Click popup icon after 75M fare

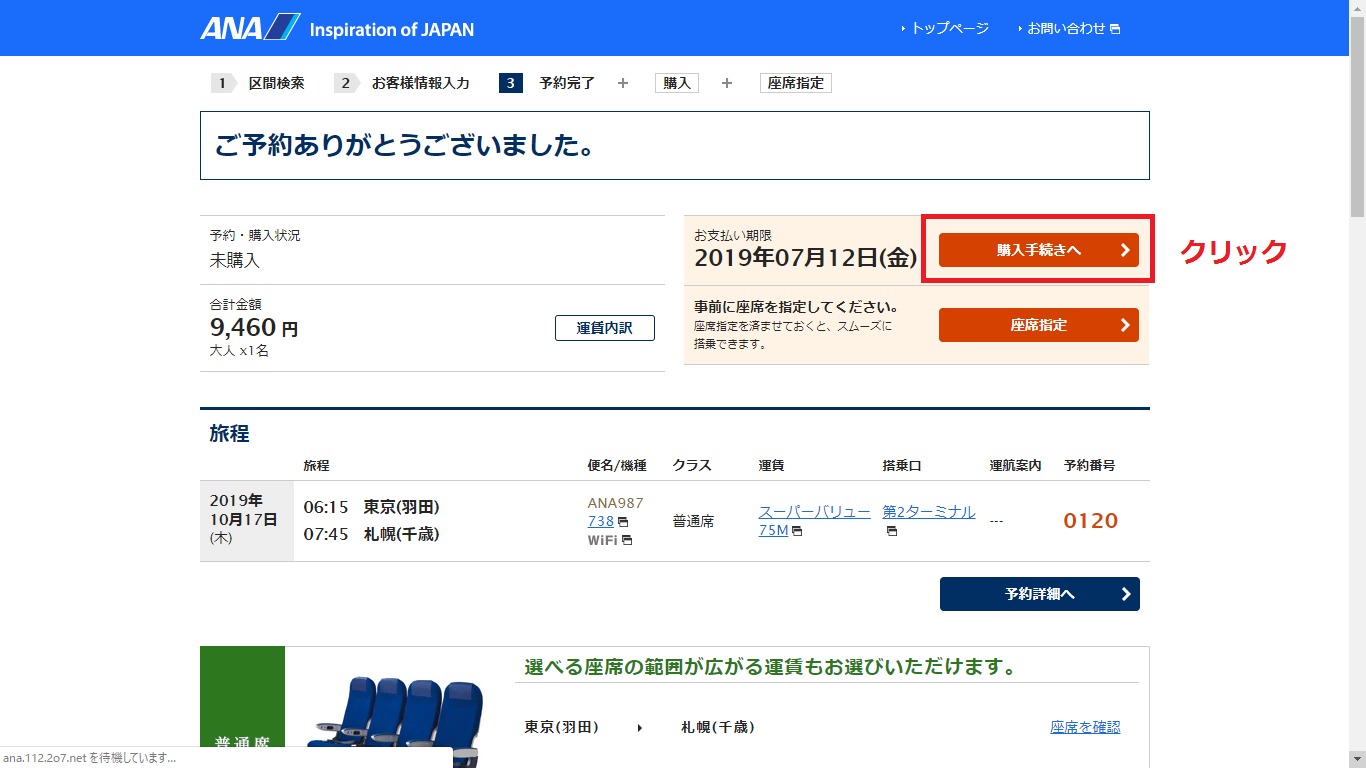coord(797,531)
